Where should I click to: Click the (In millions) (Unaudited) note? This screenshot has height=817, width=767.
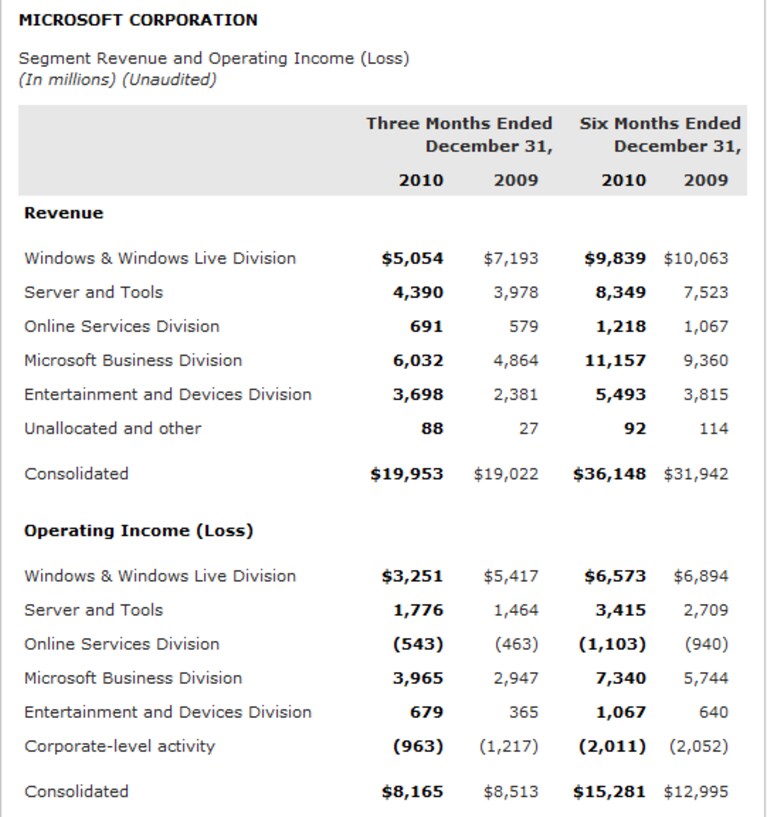pyautogui.click(x=118, y=80)
